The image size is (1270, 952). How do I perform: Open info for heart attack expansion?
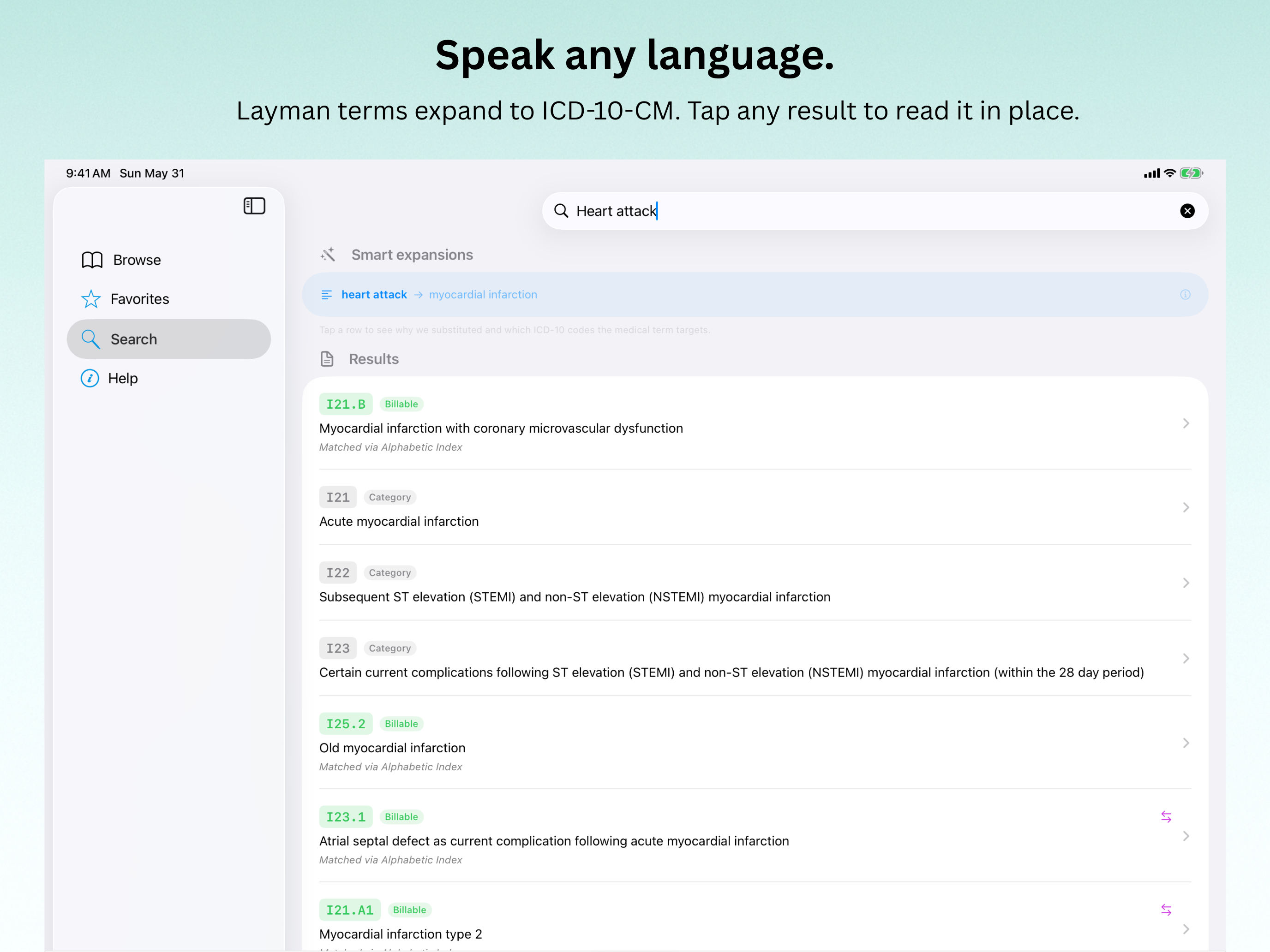tap(1185, 294)
